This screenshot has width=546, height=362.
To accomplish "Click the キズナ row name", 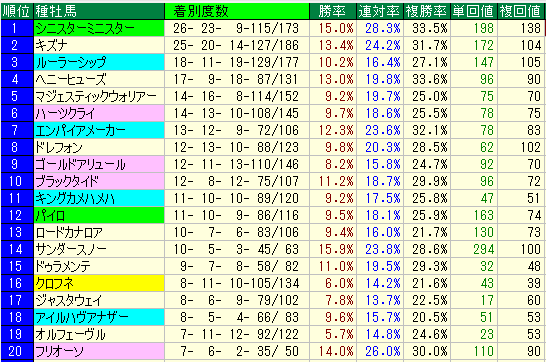I will 52,45.
